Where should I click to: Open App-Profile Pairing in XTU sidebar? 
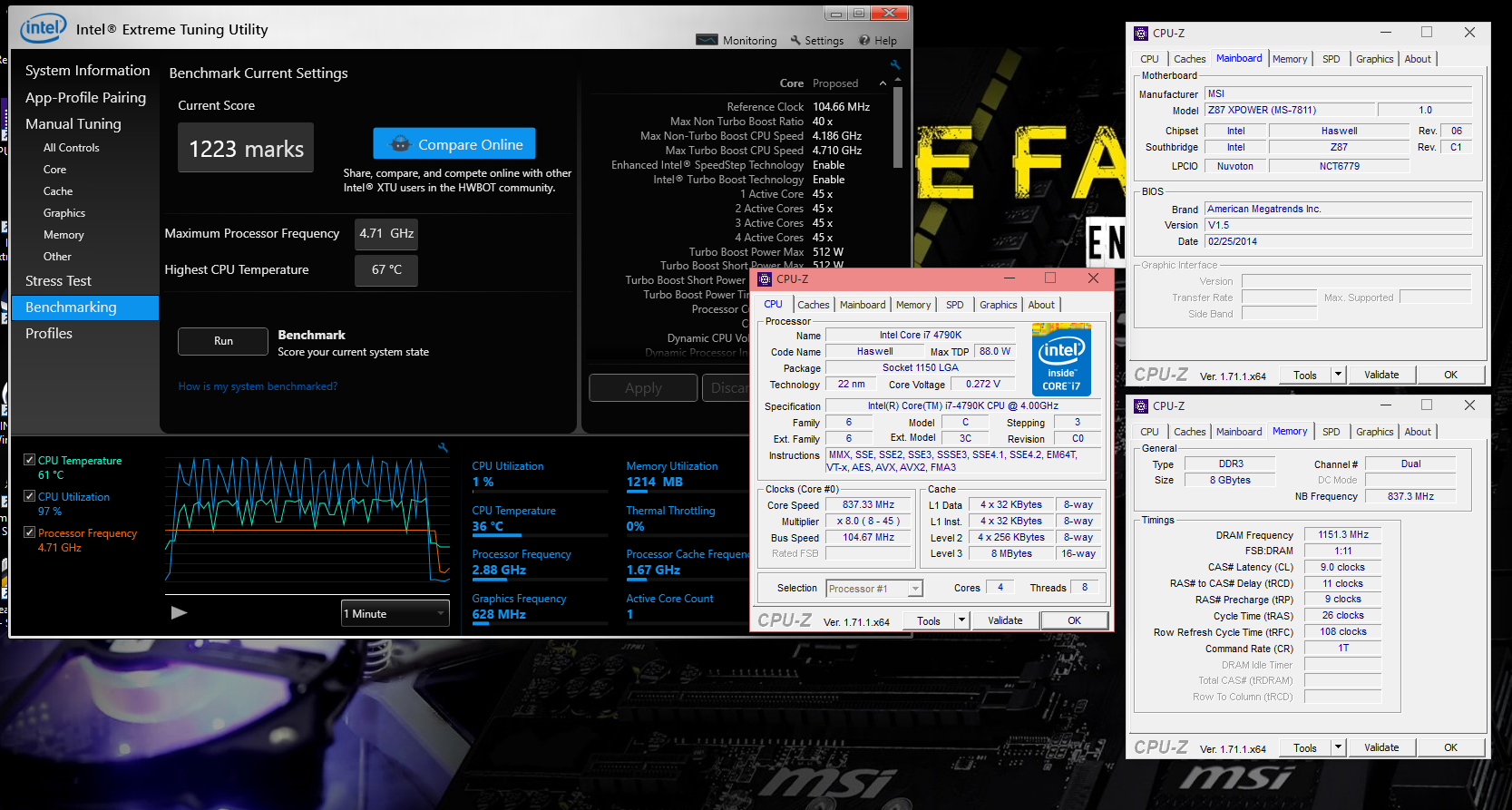85,97
